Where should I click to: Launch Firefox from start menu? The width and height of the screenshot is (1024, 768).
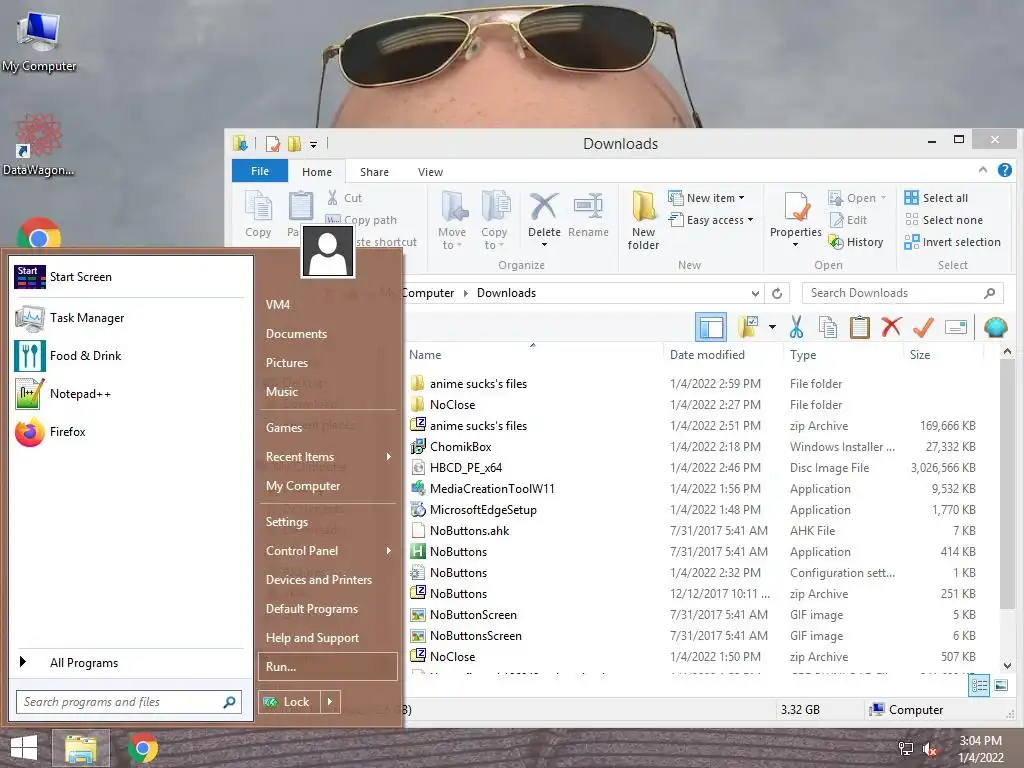click(x=129, y=432)
